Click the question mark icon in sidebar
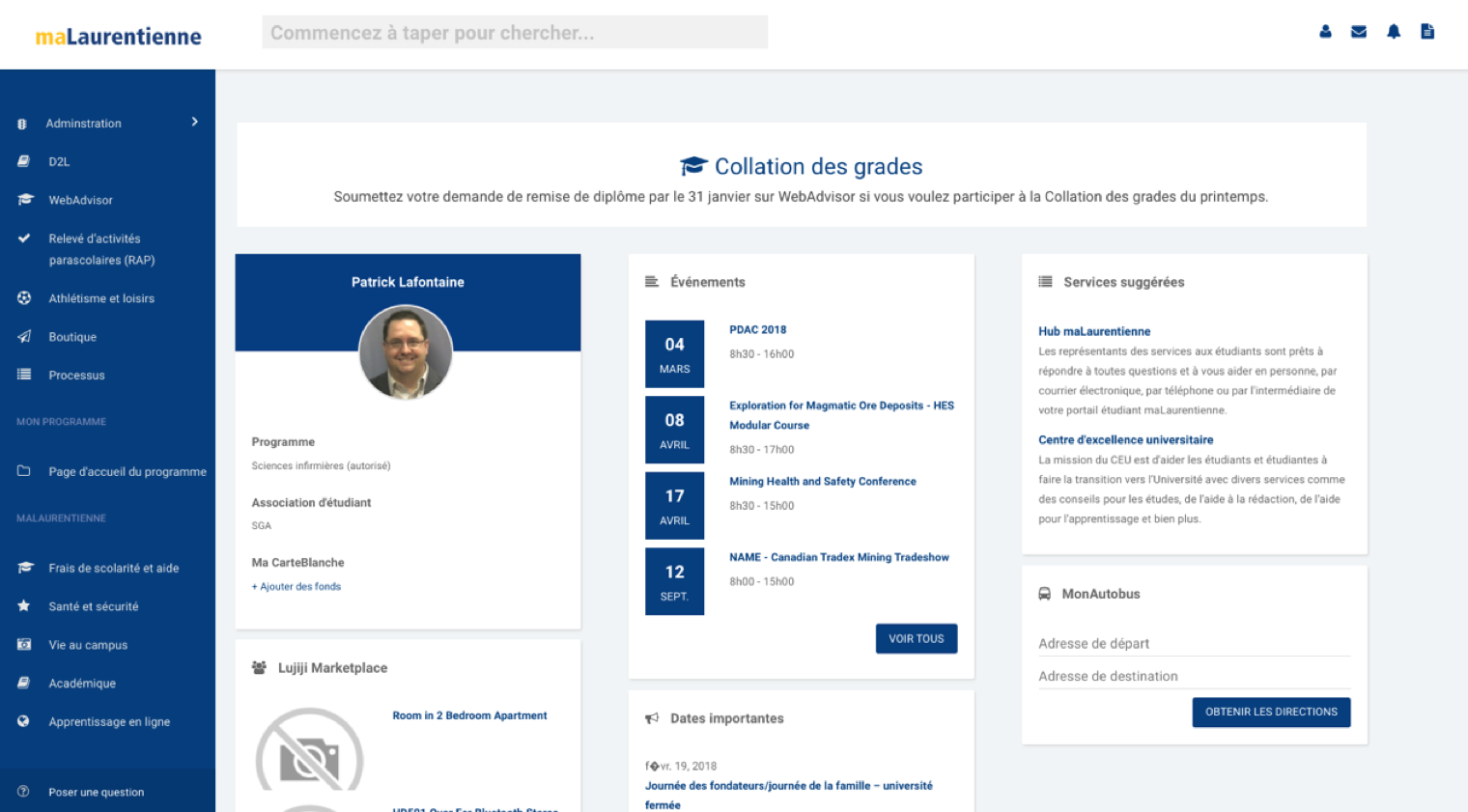This screenshot has height=812, width=1468. click(23, 792)
